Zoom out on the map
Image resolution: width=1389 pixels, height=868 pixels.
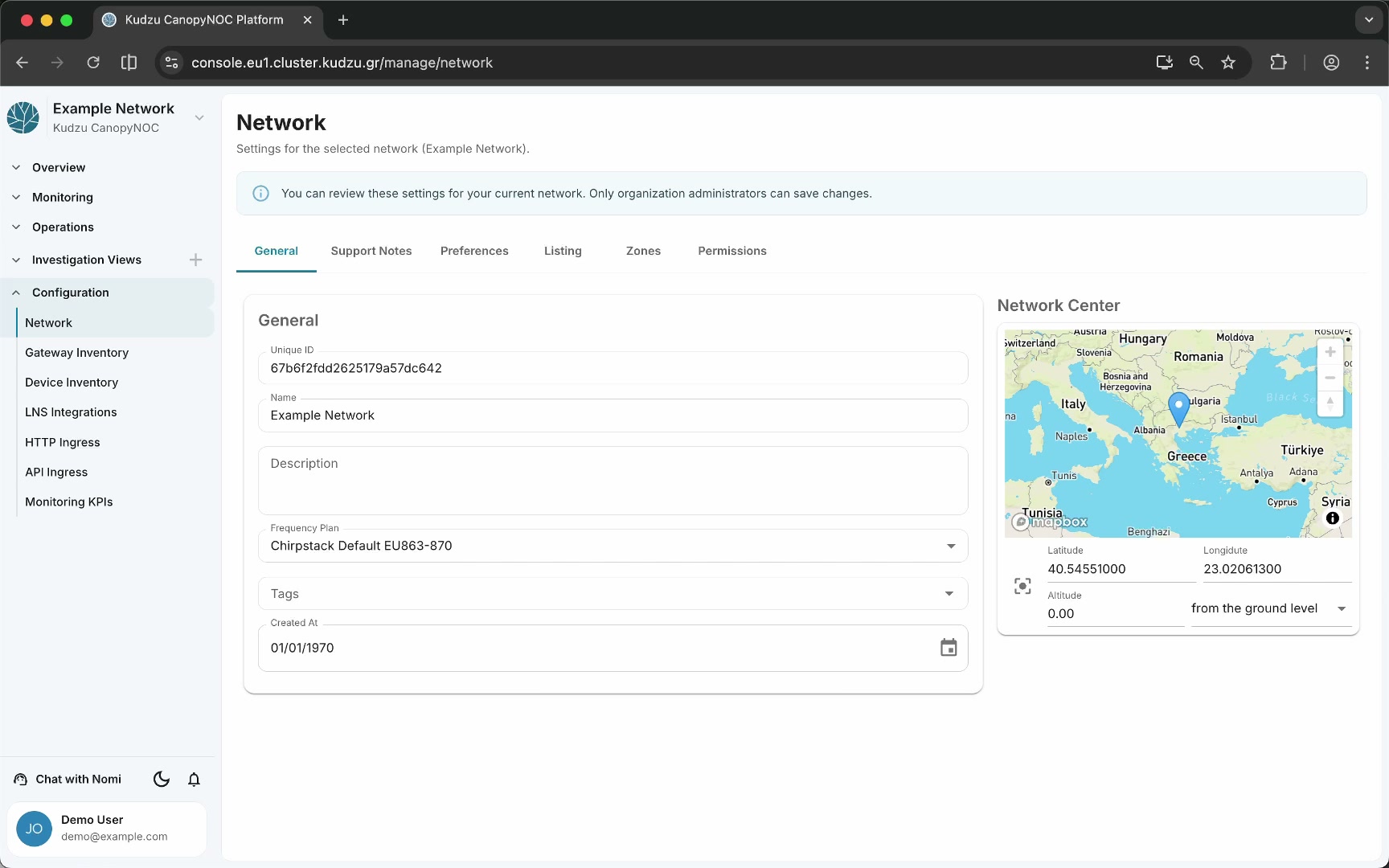tap(1330, 378)
